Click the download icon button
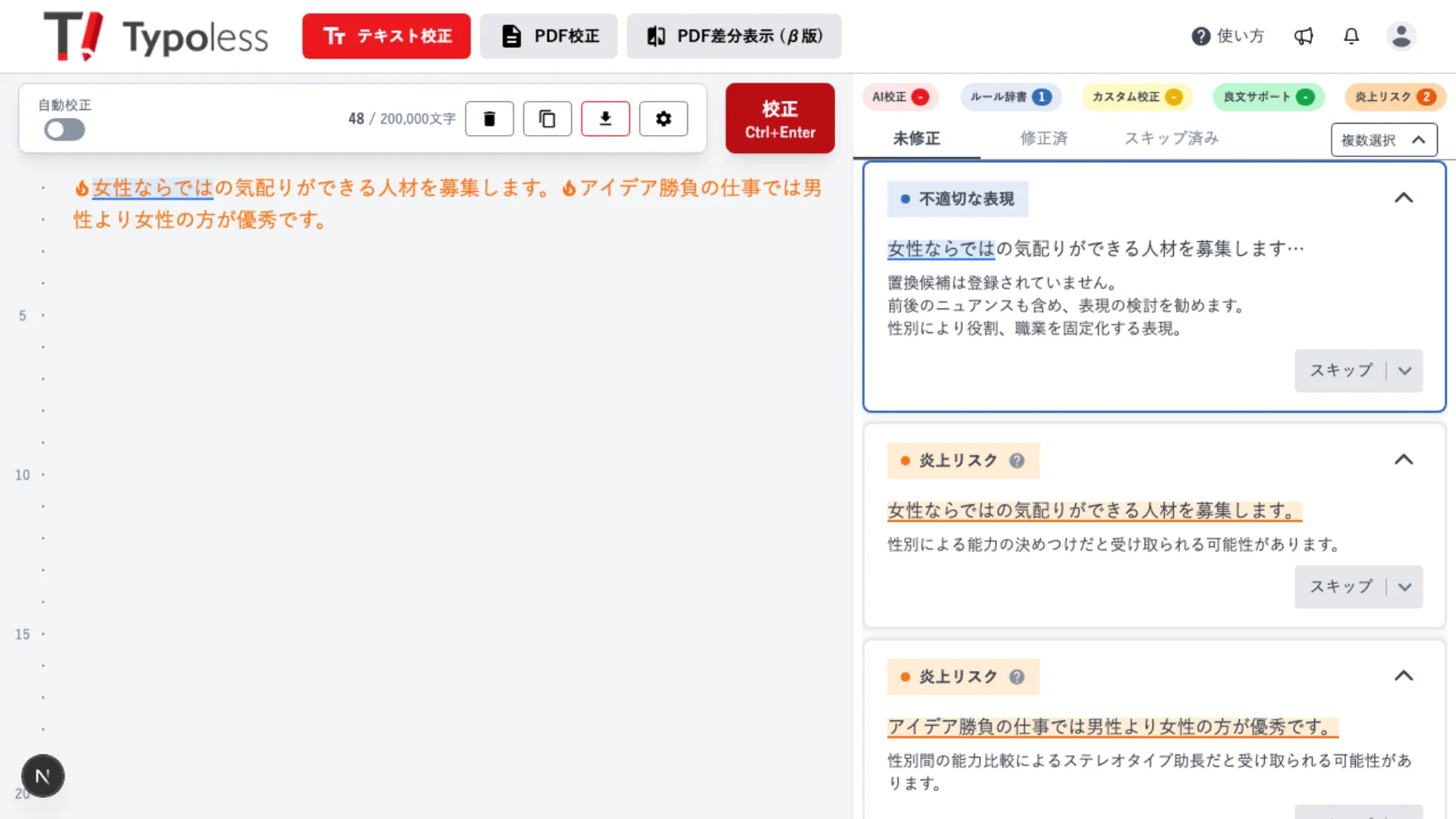1456x819 pixels. coord(605,118)
